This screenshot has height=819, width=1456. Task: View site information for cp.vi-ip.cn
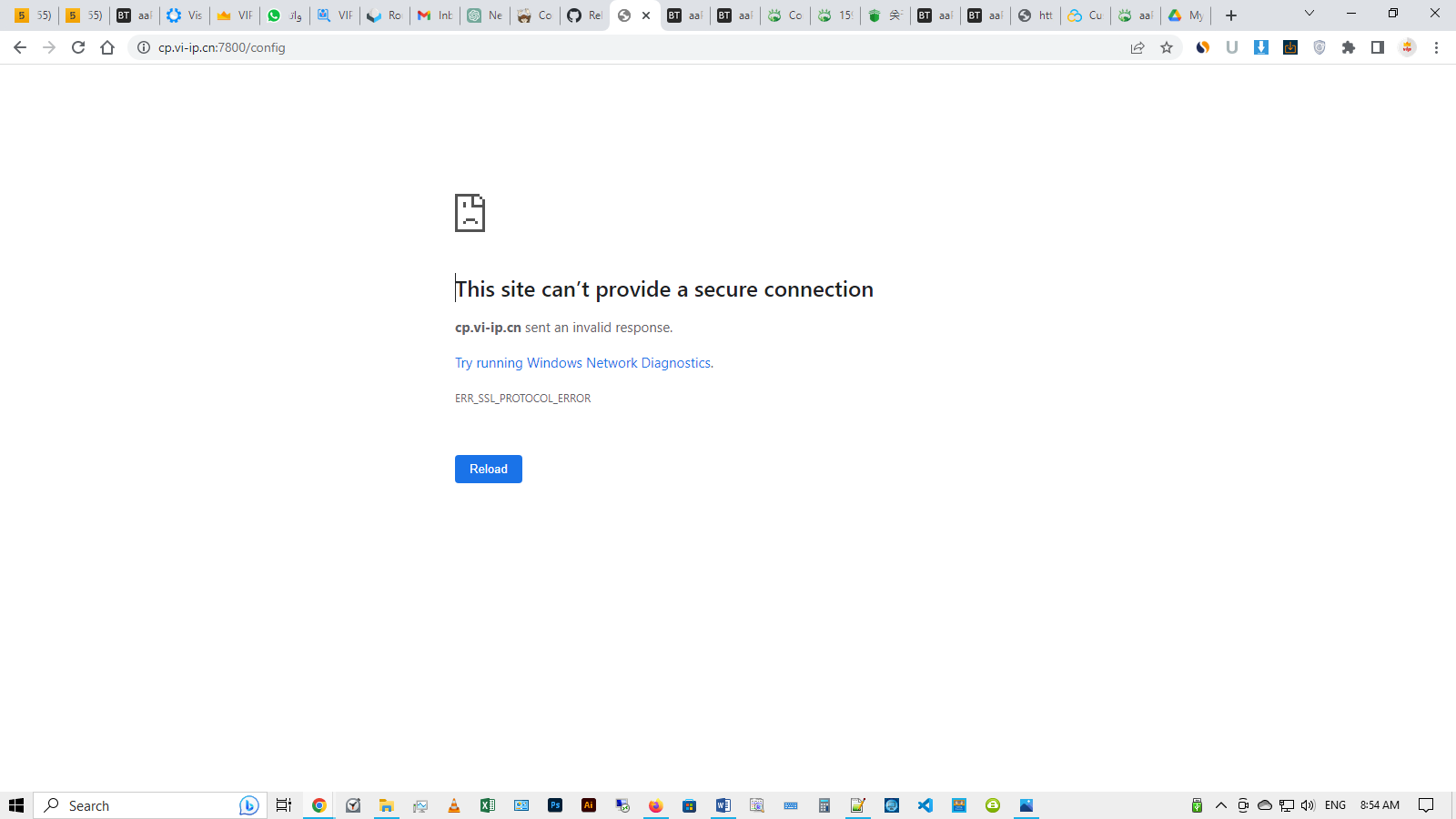[x=144, y=47]
